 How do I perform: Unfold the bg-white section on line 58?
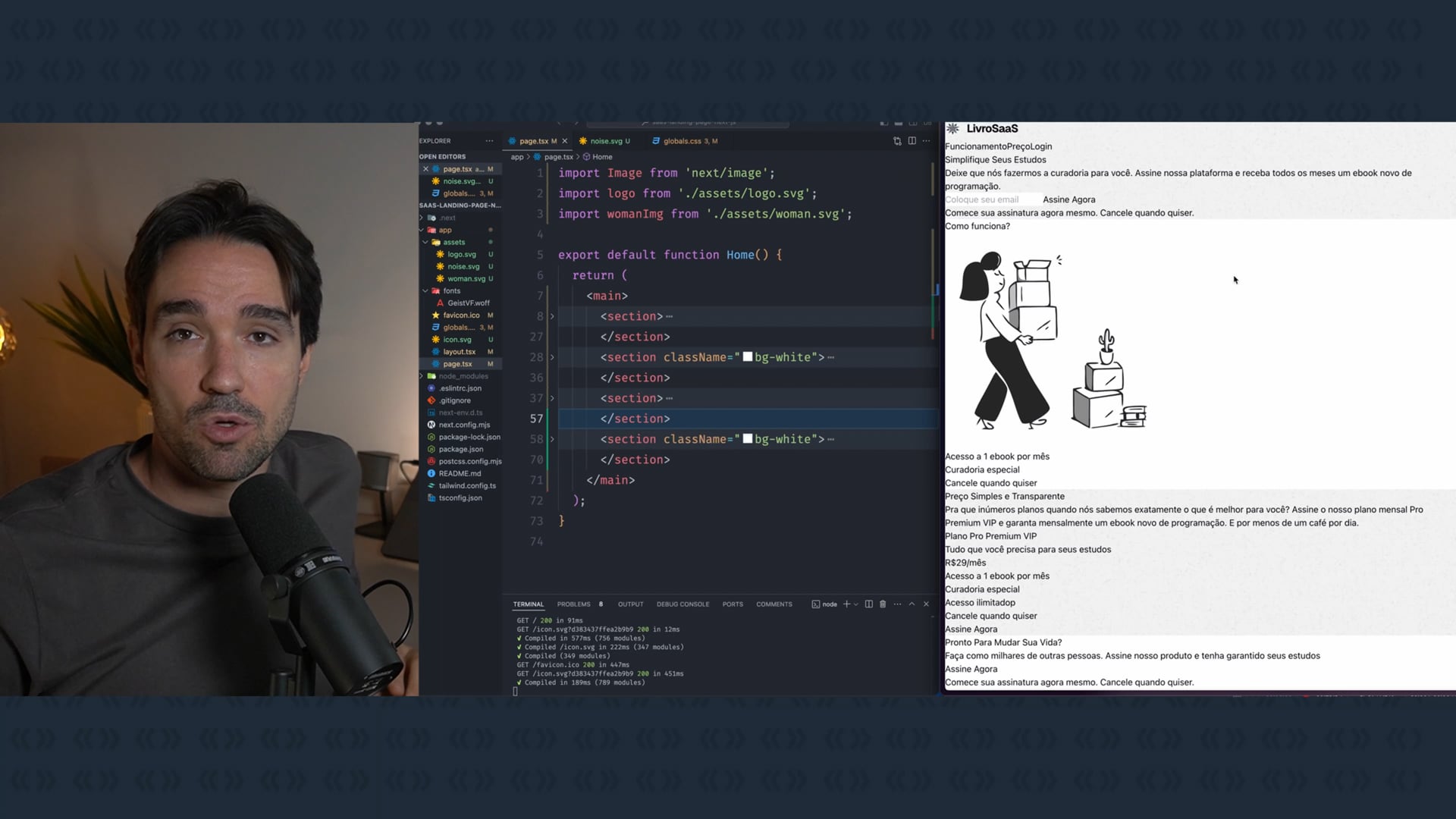(x=552, y=439)
